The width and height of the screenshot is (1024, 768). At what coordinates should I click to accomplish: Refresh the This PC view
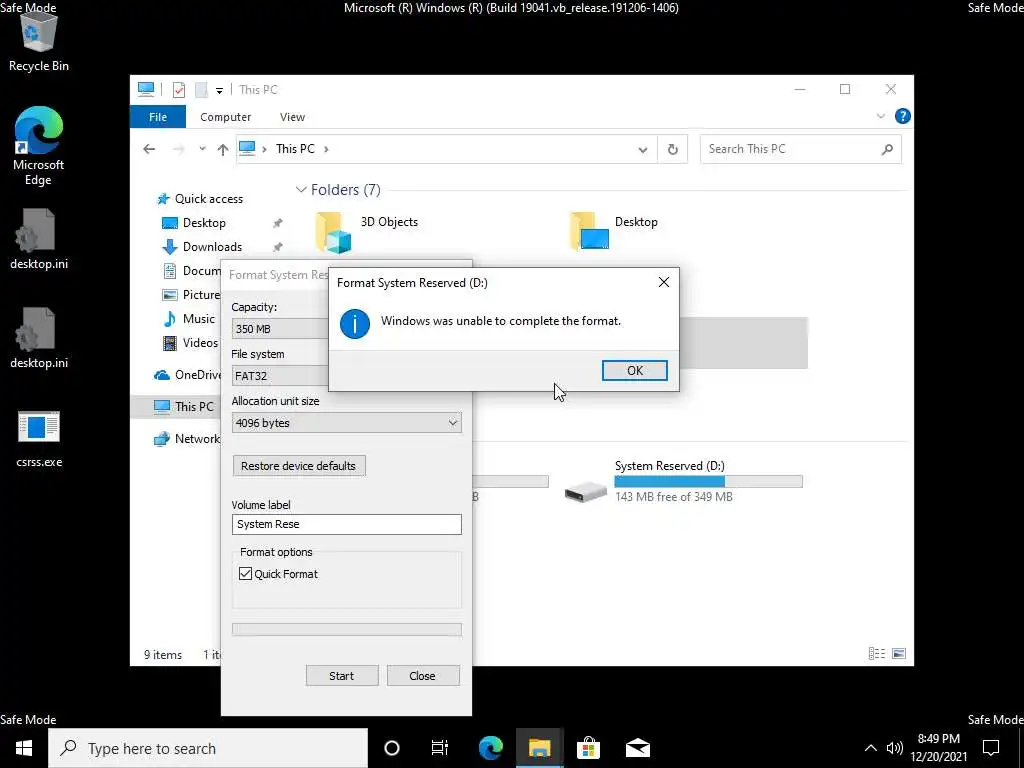673,150
